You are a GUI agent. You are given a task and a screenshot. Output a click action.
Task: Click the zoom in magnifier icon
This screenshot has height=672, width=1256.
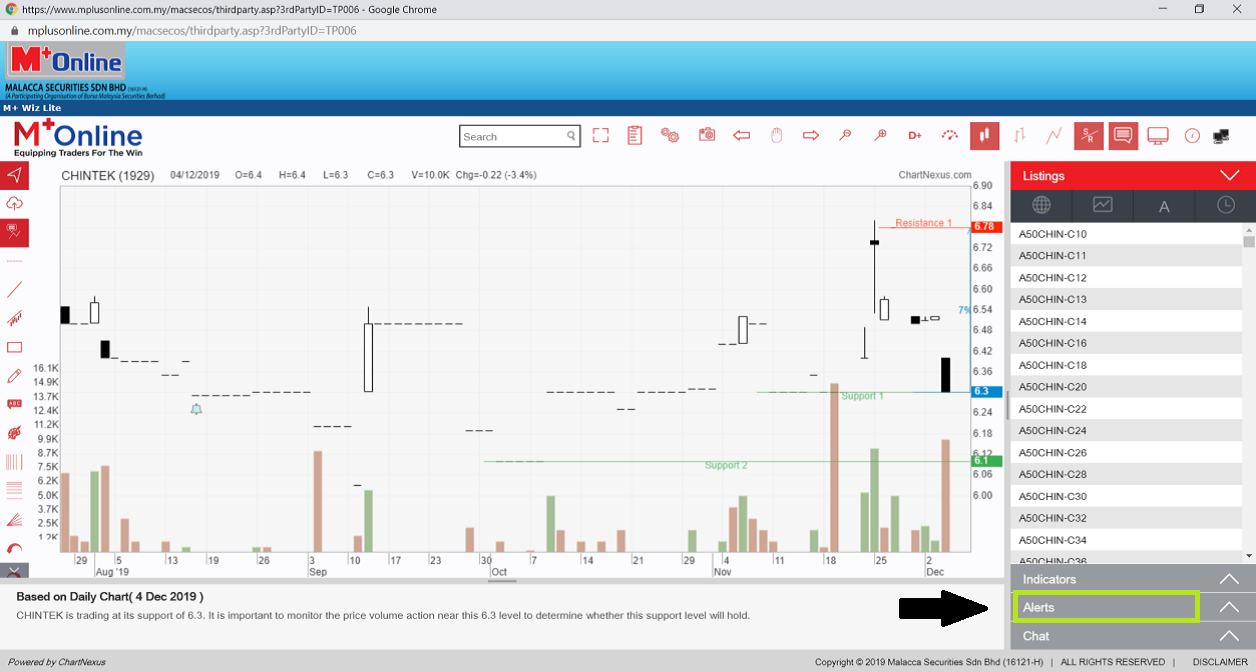pos(880,135)
